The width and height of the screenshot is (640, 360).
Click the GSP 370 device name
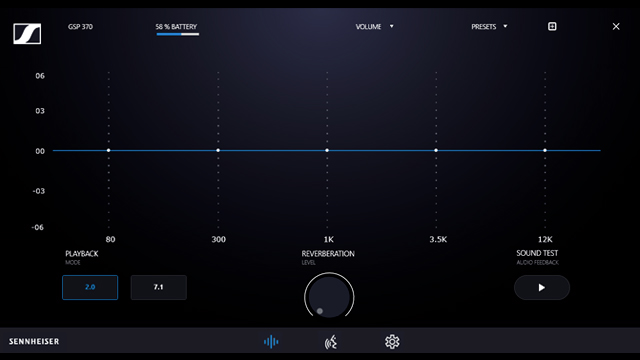(80, 27)
